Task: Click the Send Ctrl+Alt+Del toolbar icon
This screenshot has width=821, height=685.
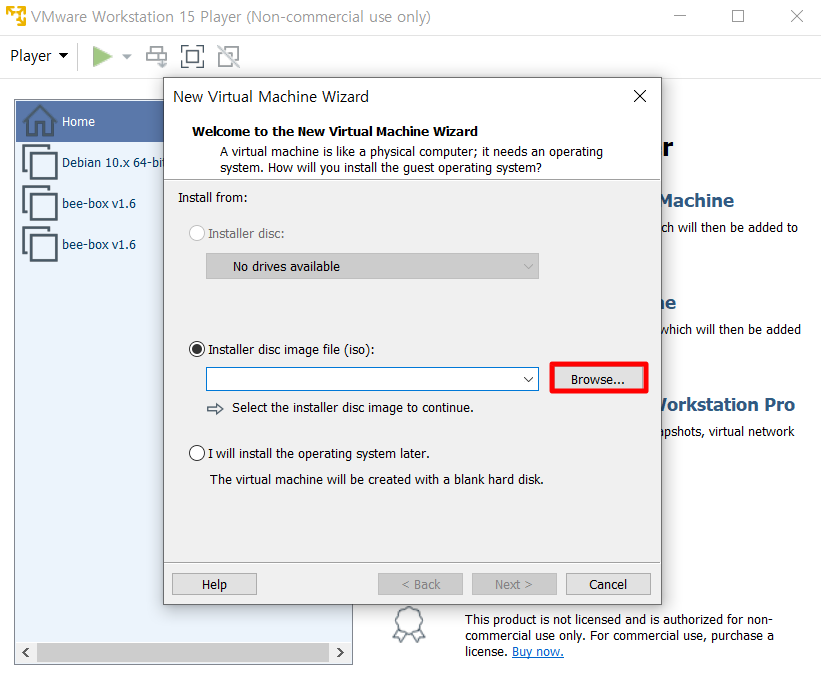Action: (x=157, y=57)
